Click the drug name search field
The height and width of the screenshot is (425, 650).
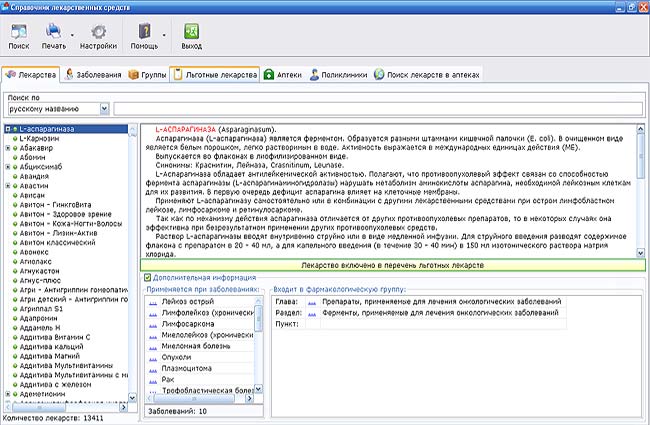[378, 109]
